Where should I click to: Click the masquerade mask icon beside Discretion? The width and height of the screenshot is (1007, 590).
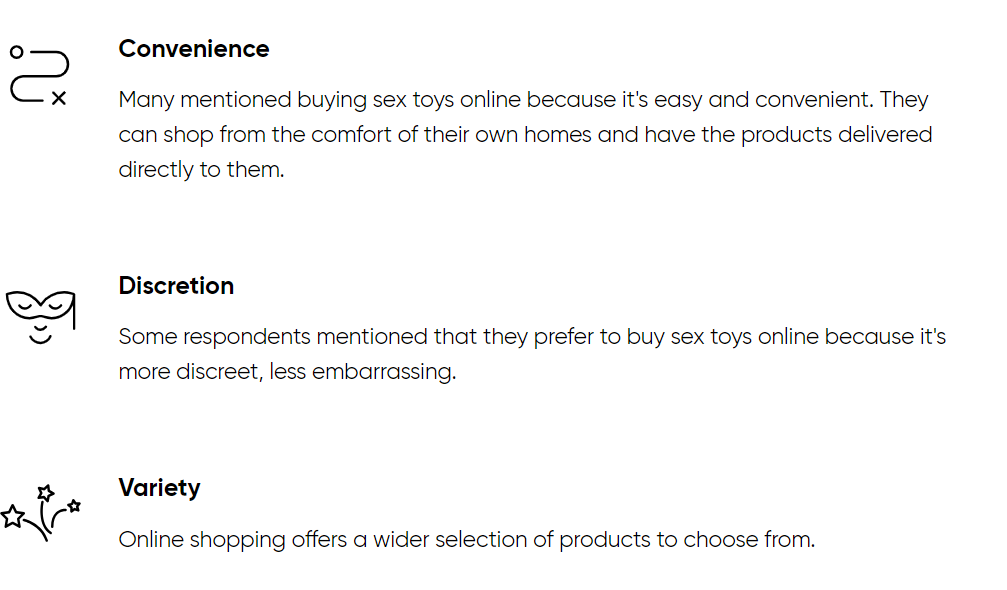pyautogui.click(x=40, y=317)
